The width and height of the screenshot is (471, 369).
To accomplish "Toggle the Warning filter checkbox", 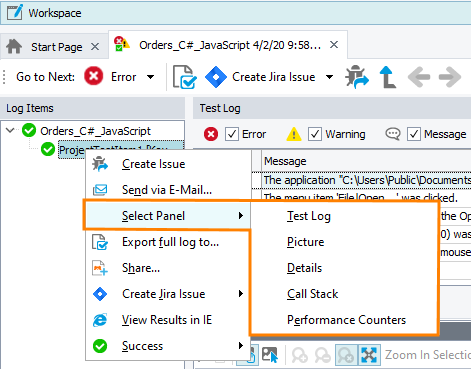I will [x=315, y=134].
